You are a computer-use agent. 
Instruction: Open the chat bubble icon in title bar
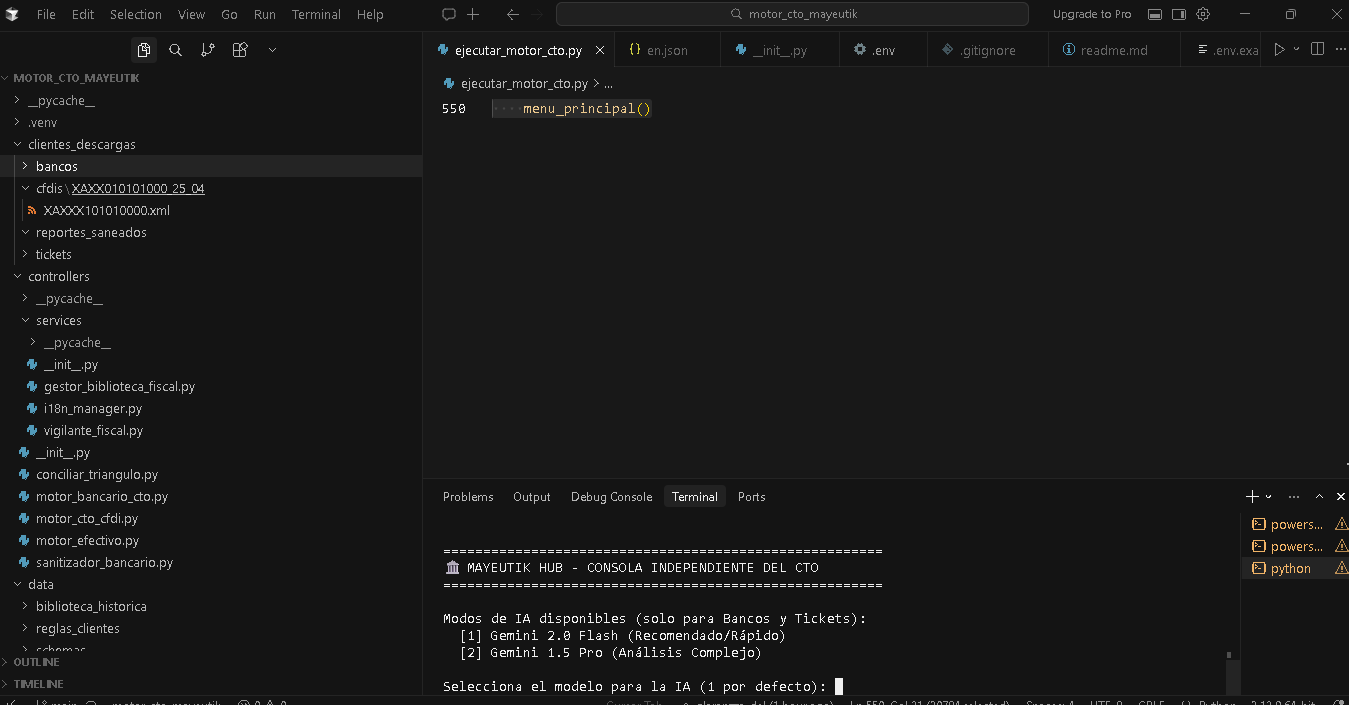(449, 14)
